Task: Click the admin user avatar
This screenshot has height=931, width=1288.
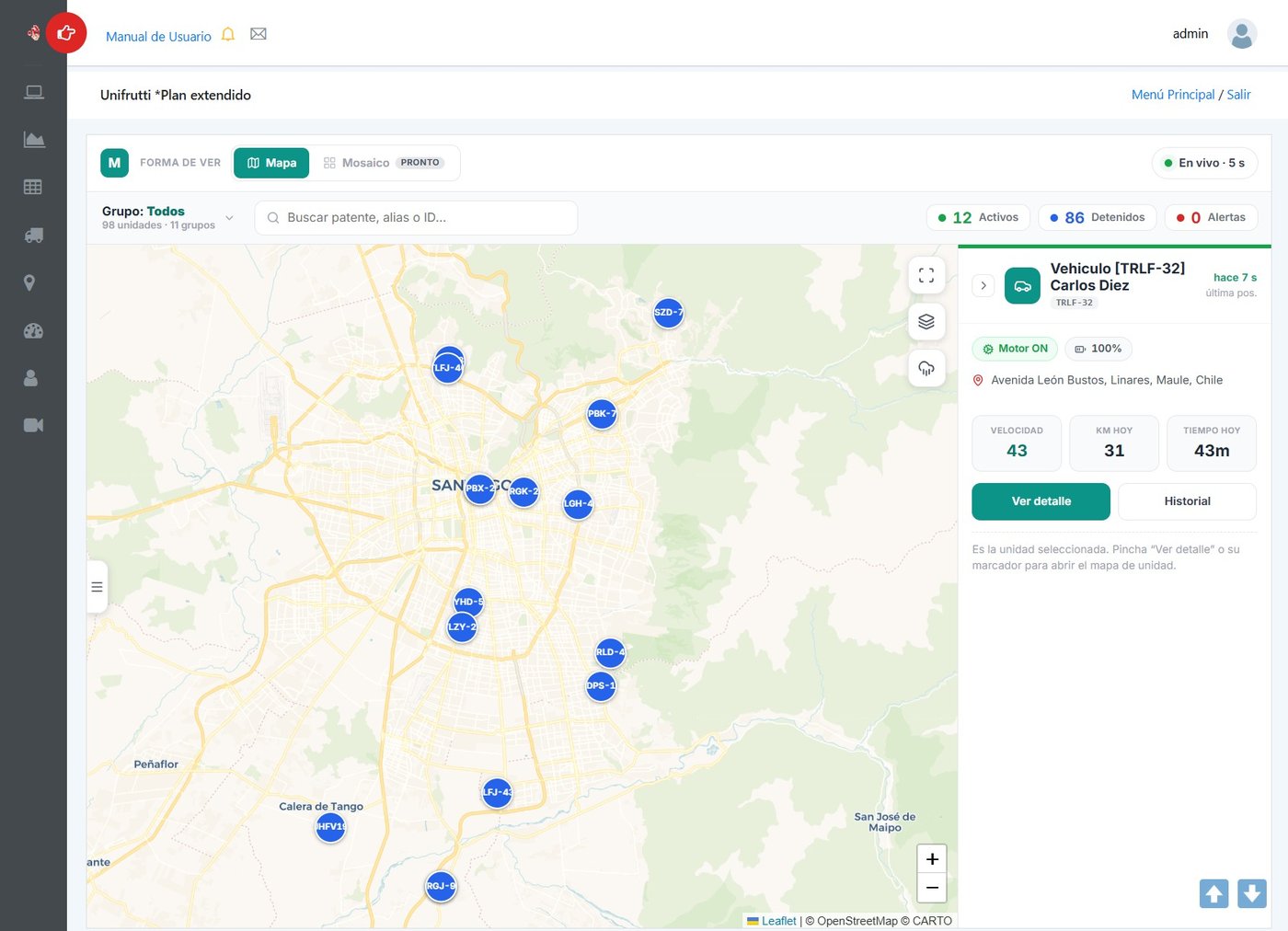Action: click(x=1242, y=34)
